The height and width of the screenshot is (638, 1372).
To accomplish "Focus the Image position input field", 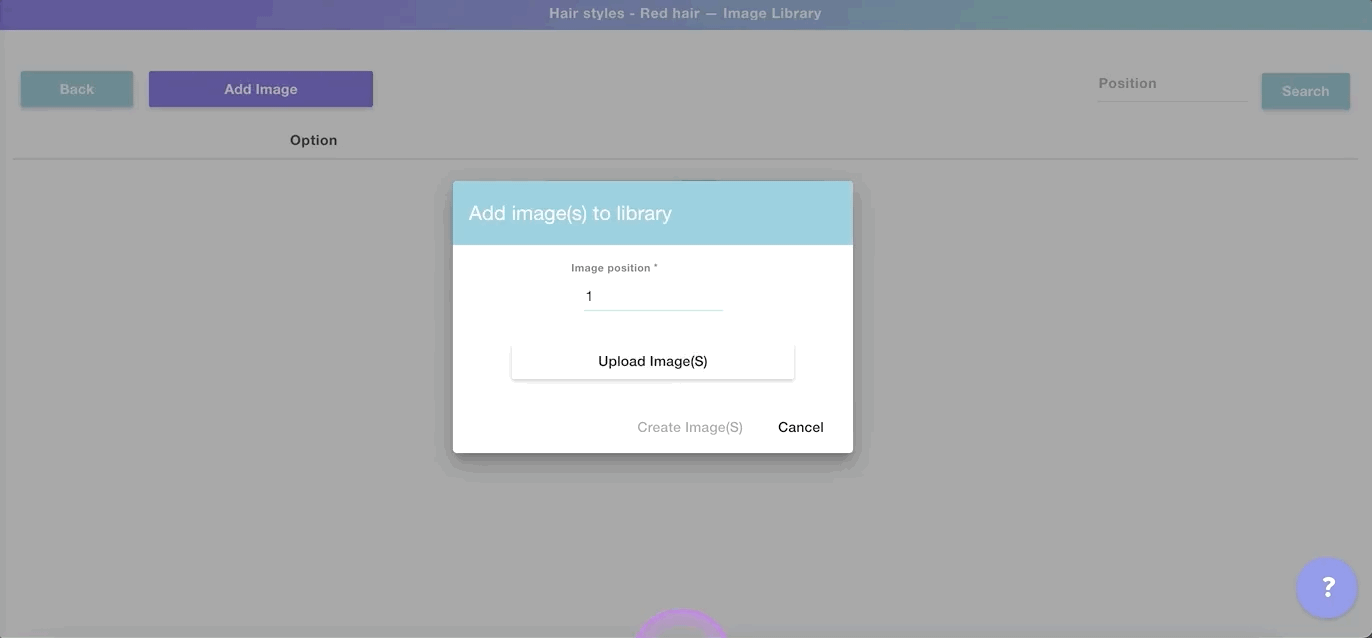I will [653, 296].
